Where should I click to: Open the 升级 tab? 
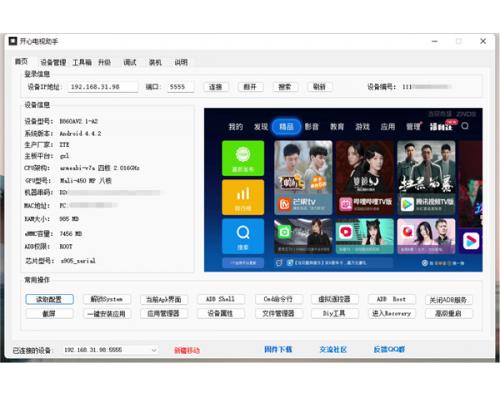[x=104, y=62]
